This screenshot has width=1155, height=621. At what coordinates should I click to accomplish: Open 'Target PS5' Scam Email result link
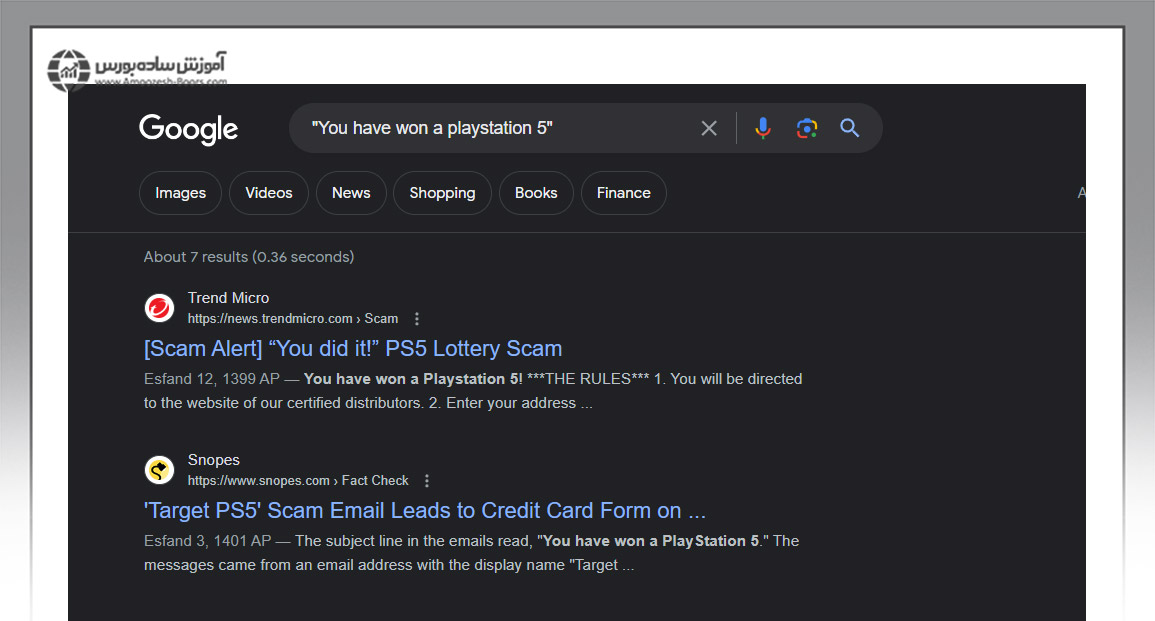click(x=424, y=511)
